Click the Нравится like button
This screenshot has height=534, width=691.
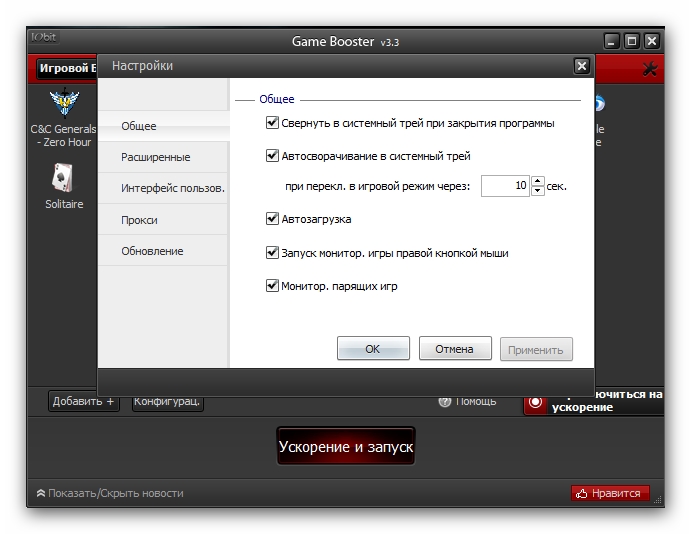point(610,493)
